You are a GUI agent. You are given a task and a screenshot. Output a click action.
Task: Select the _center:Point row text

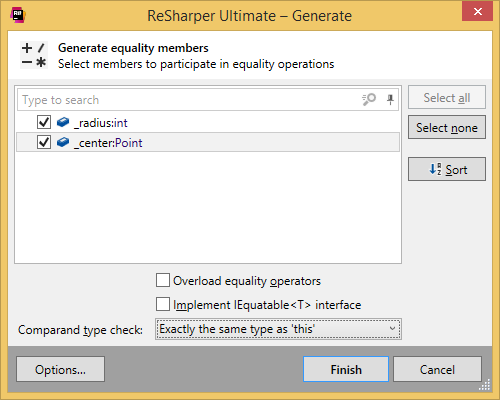(x=108, y=143)
